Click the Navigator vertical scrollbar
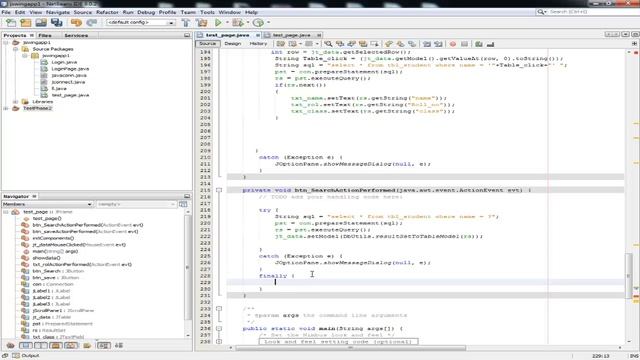 pos(188,267)
